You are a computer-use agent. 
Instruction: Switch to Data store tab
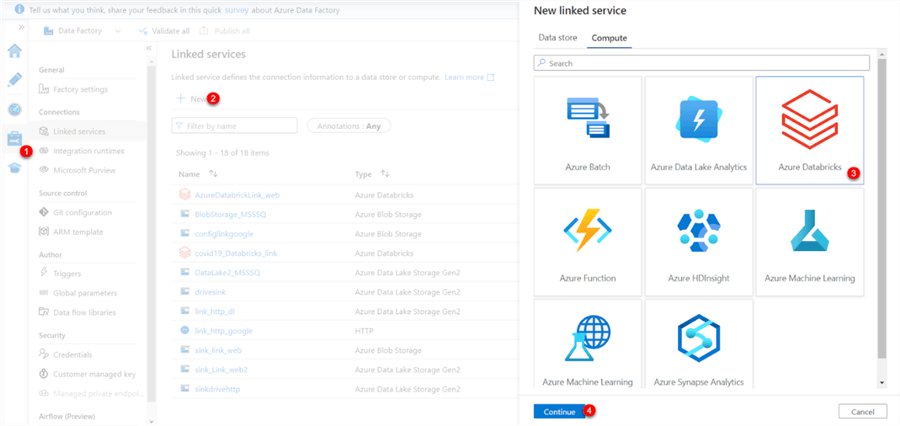click(x=557, y=38)
